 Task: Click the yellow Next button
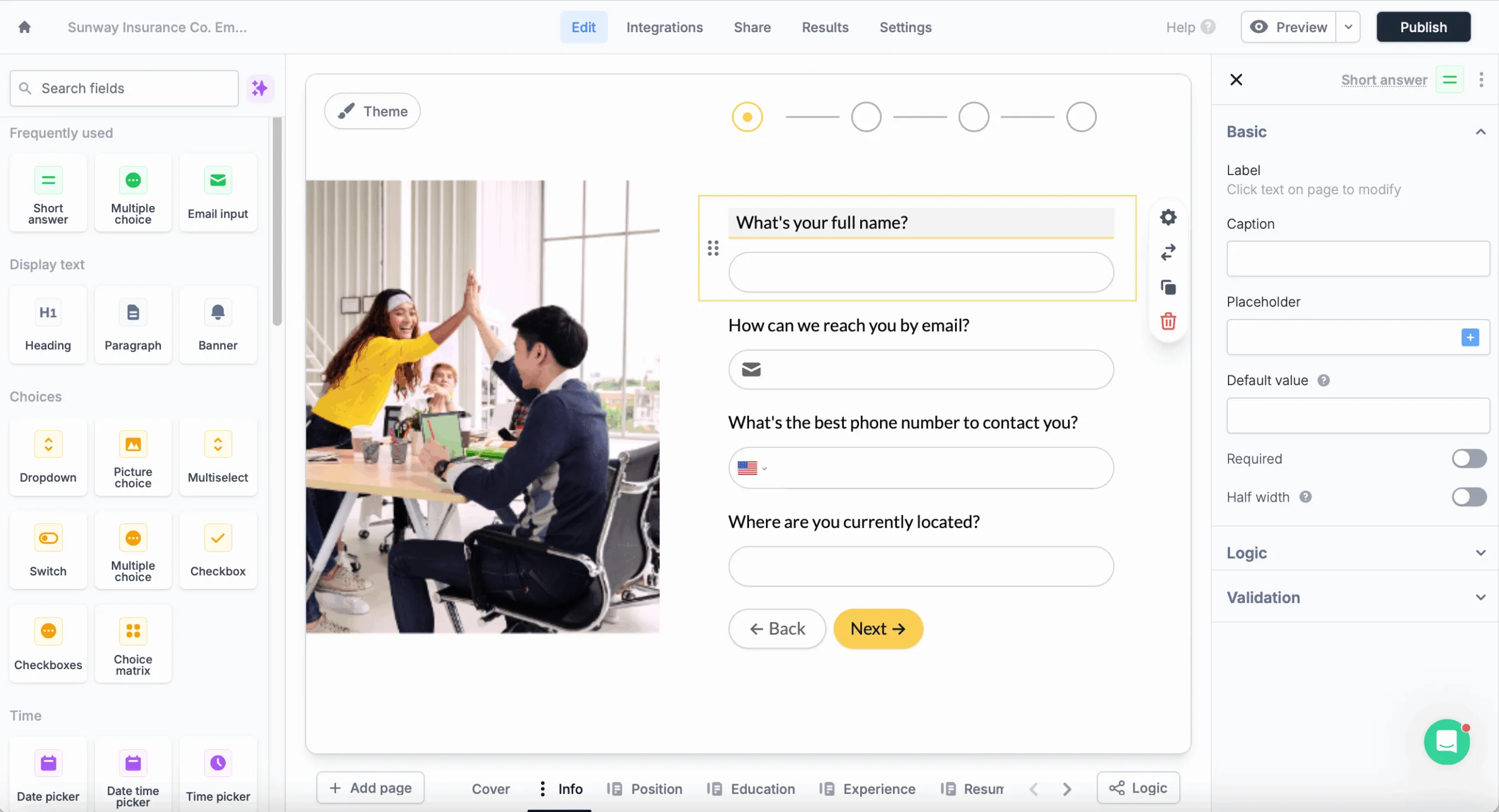pyautogui.click(x=878, y=629)
